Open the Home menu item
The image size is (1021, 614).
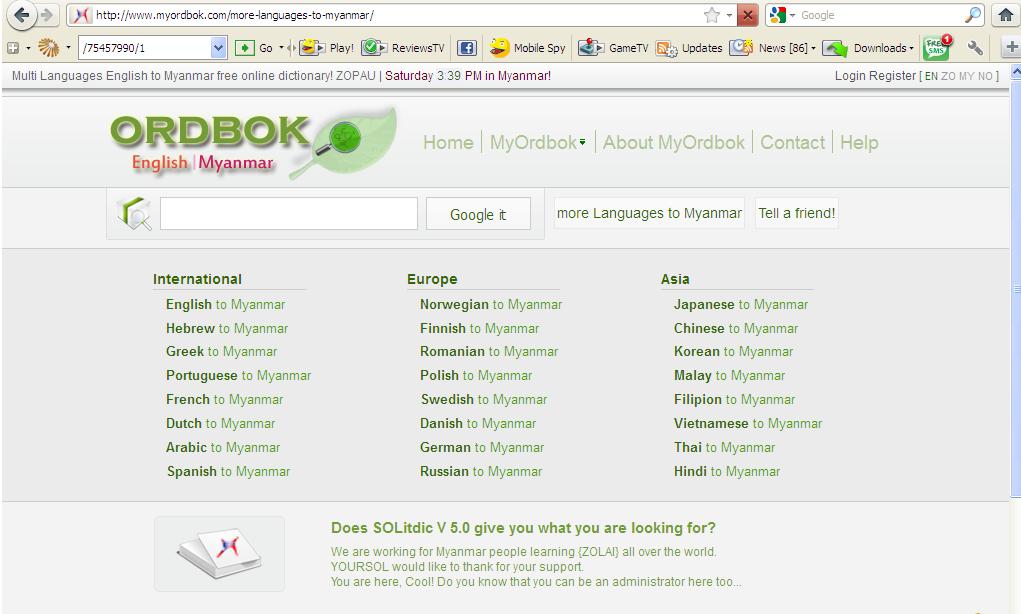(x=448, y=143)
